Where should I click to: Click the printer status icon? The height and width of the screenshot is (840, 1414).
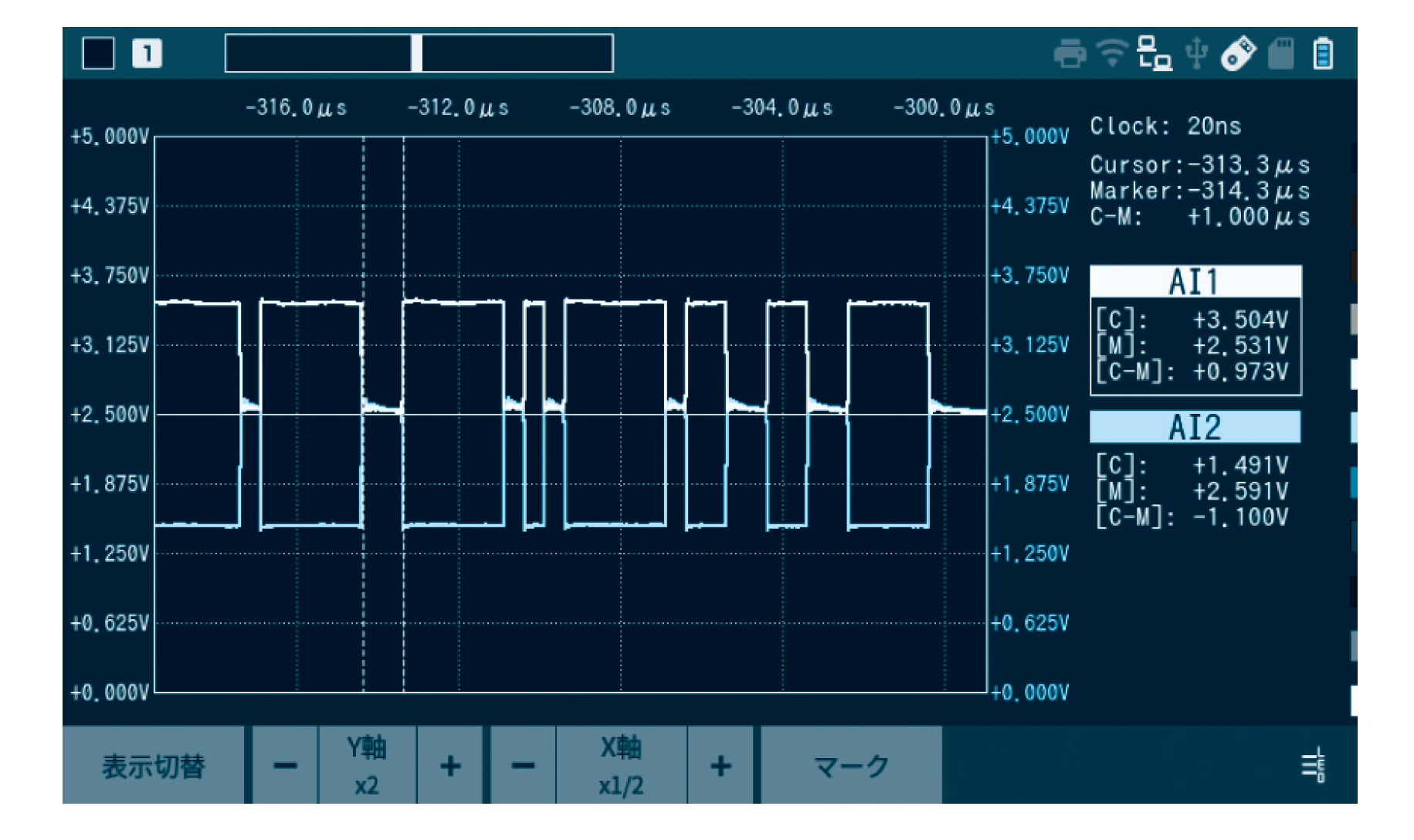(1070, 54)
